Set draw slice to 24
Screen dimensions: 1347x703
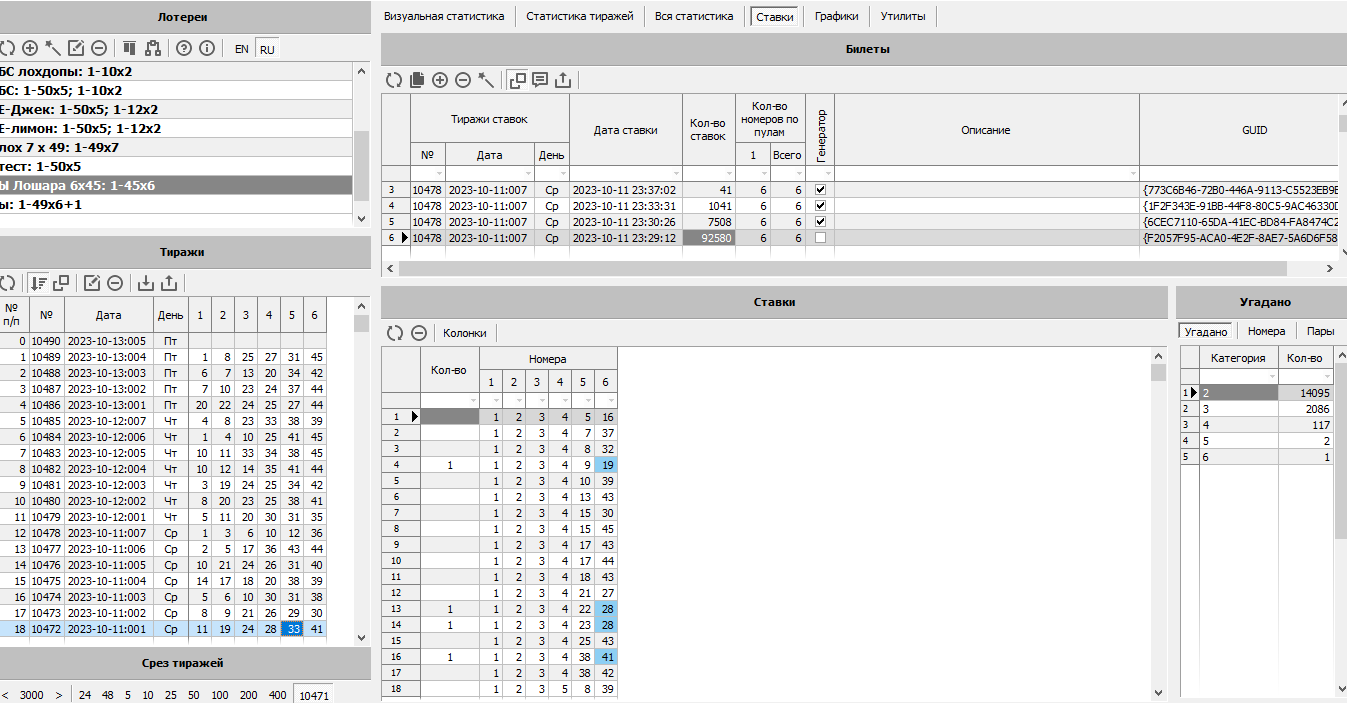click(85, 695)
